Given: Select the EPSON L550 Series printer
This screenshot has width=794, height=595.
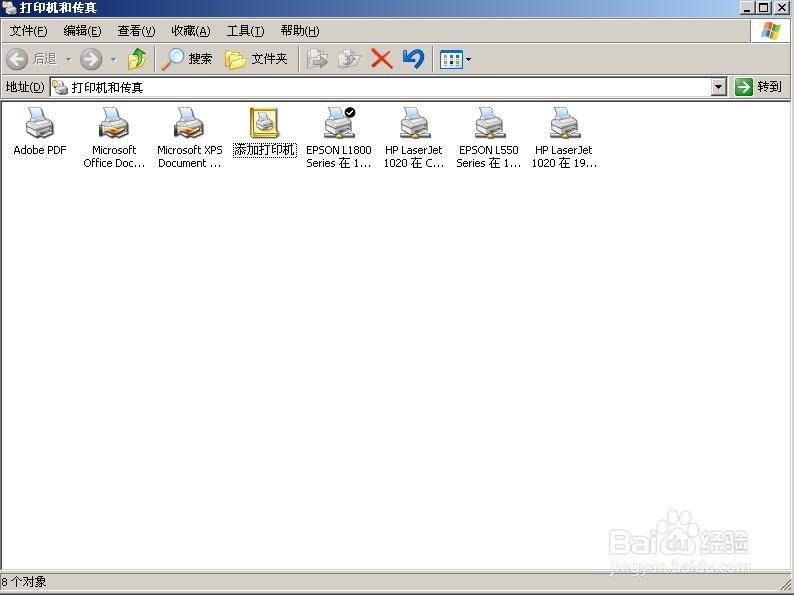Looking at the screenshot, I should click(489, 123).
